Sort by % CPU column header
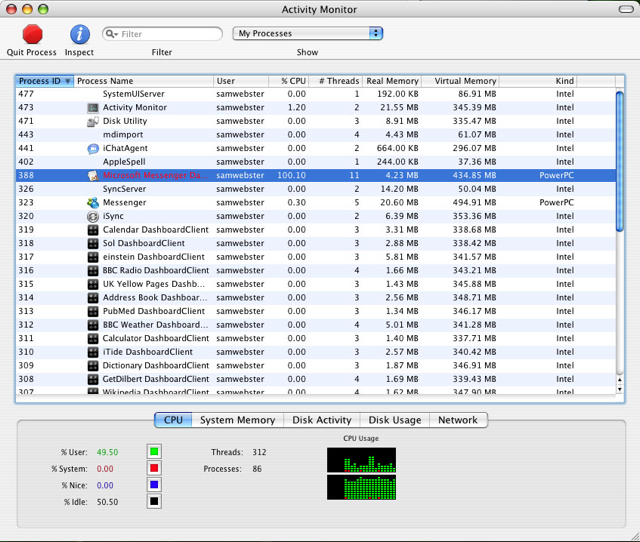Image resolution: width=640 pixels, height=542 pixels. (289, 81)
